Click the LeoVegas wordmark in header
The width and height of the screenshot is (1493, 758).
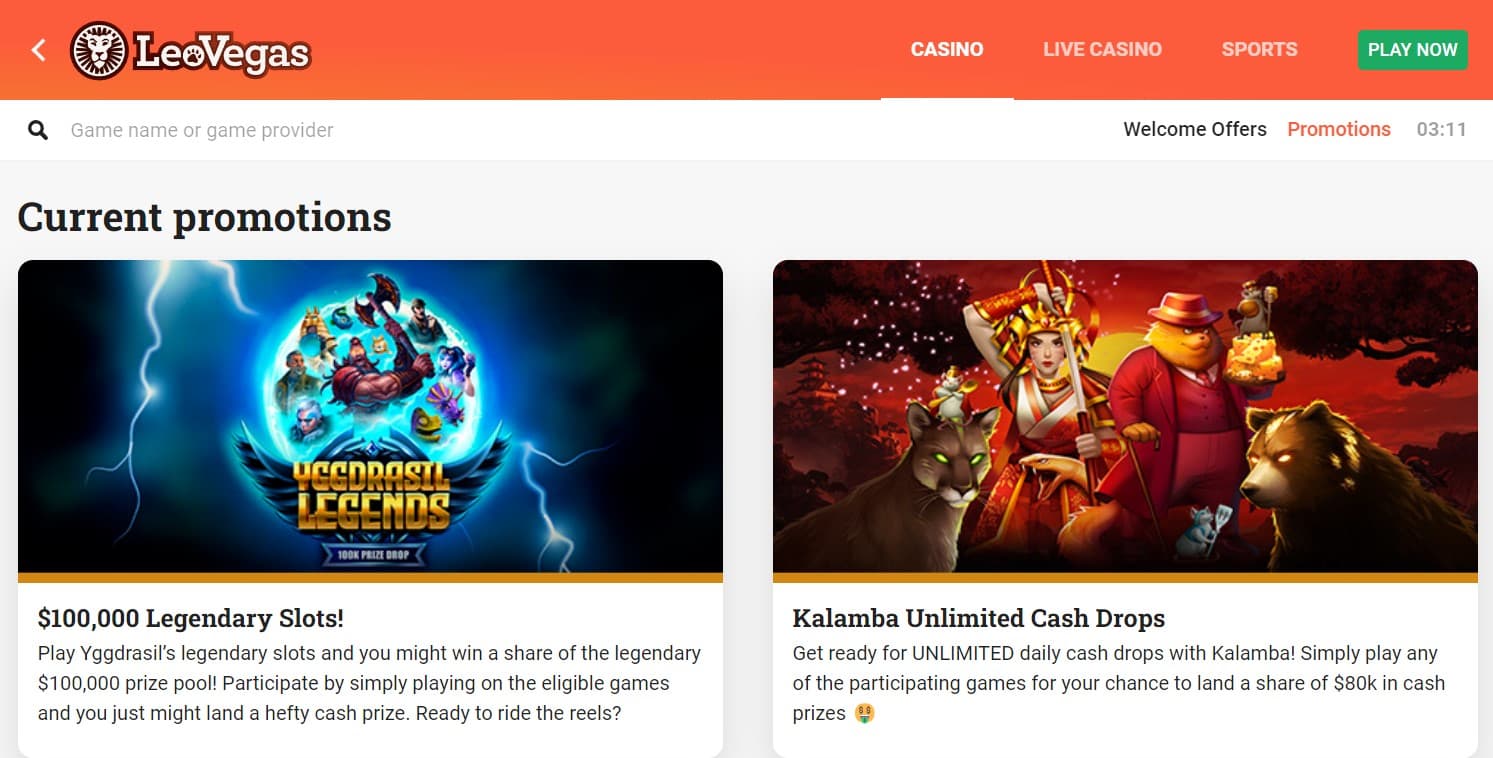click(221, 53)
